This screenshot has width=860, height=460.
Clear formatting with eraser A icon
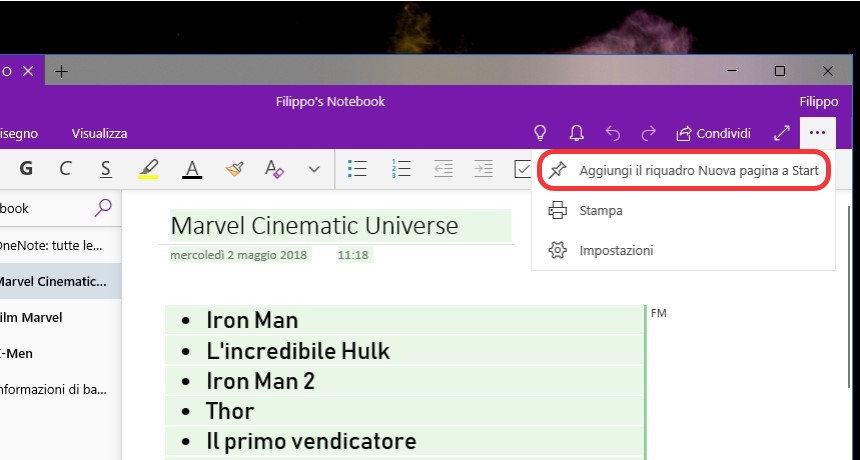coord(274,168)
